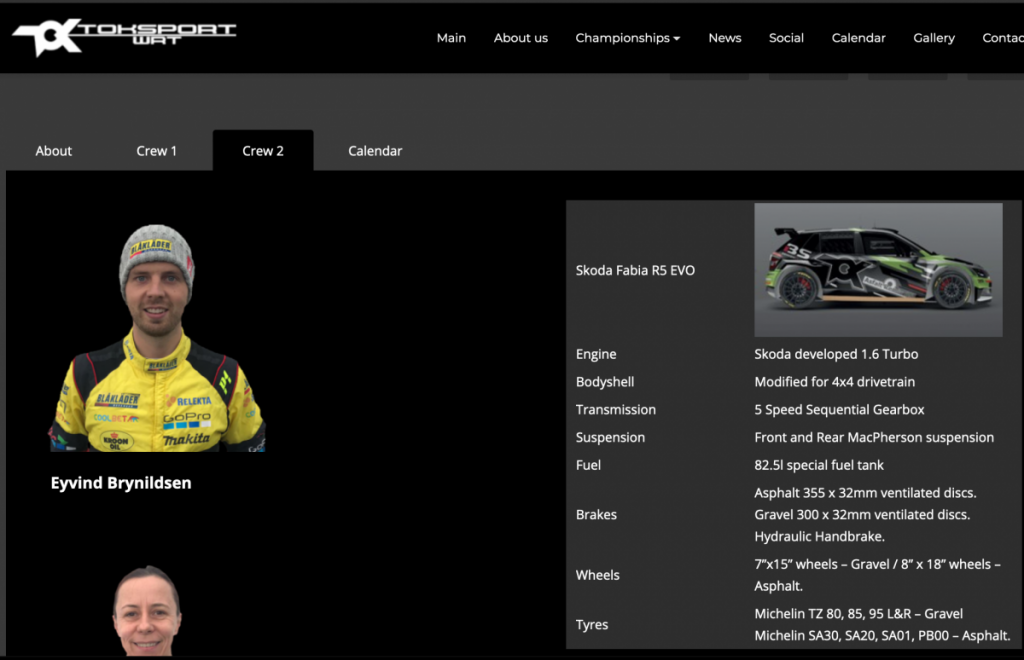The image size is (1024, 660).
Task: Click the Brakes specification row label
Action: tap(596, 515)
